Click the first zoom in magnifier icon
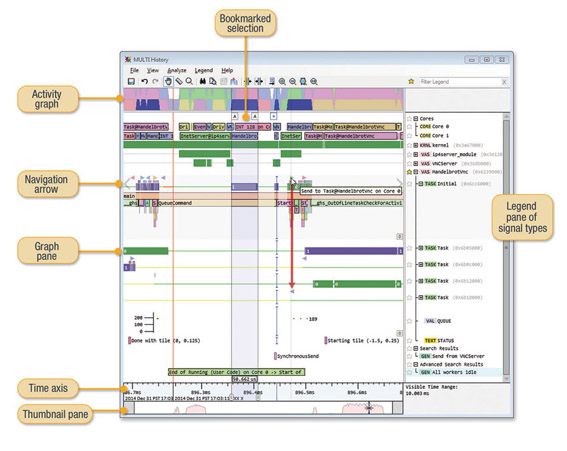The image size is (567, 451). [282, 82]
